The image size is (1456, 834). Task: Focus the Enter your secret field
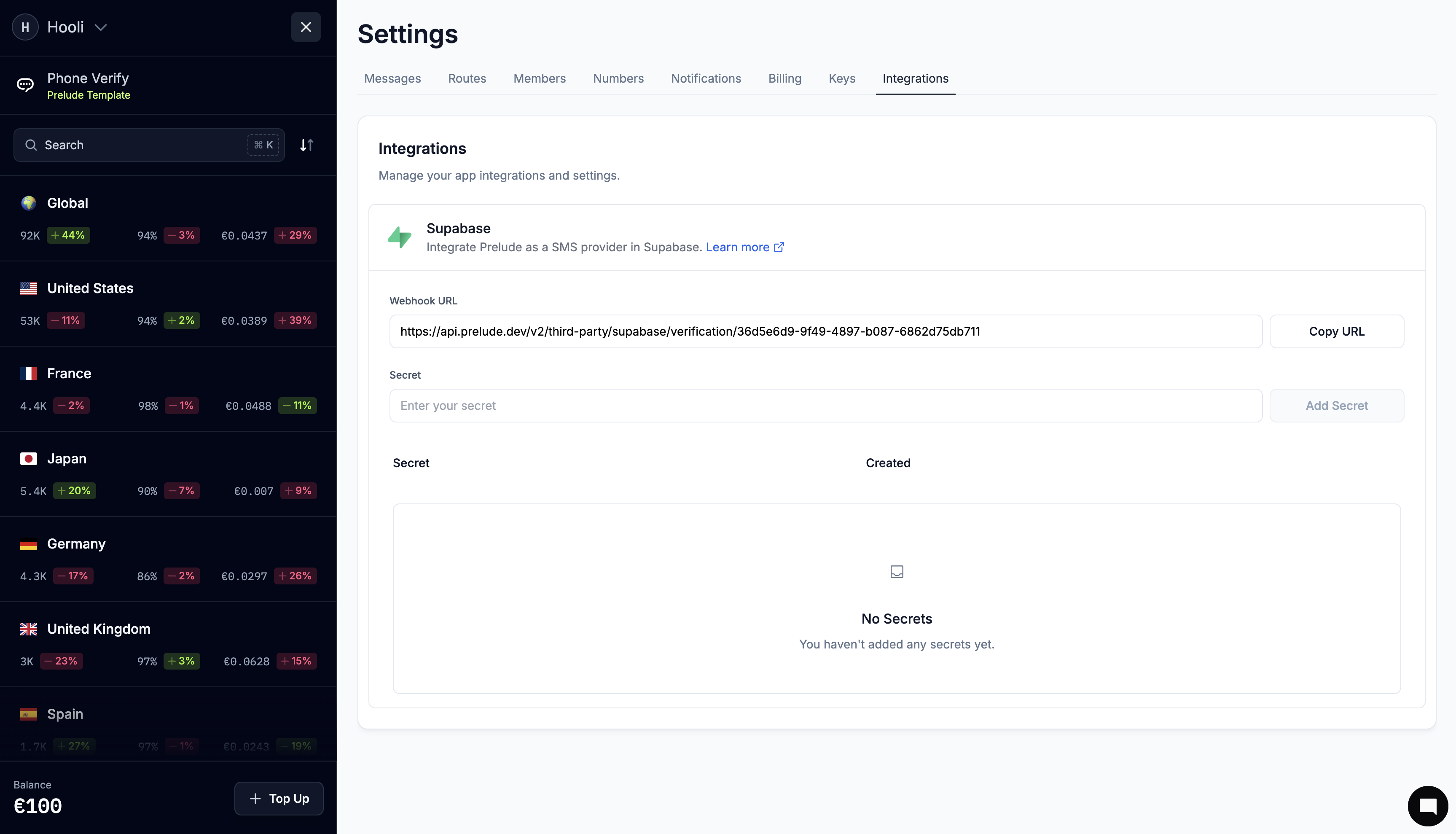pyautogui.click(x=825, y=406)
